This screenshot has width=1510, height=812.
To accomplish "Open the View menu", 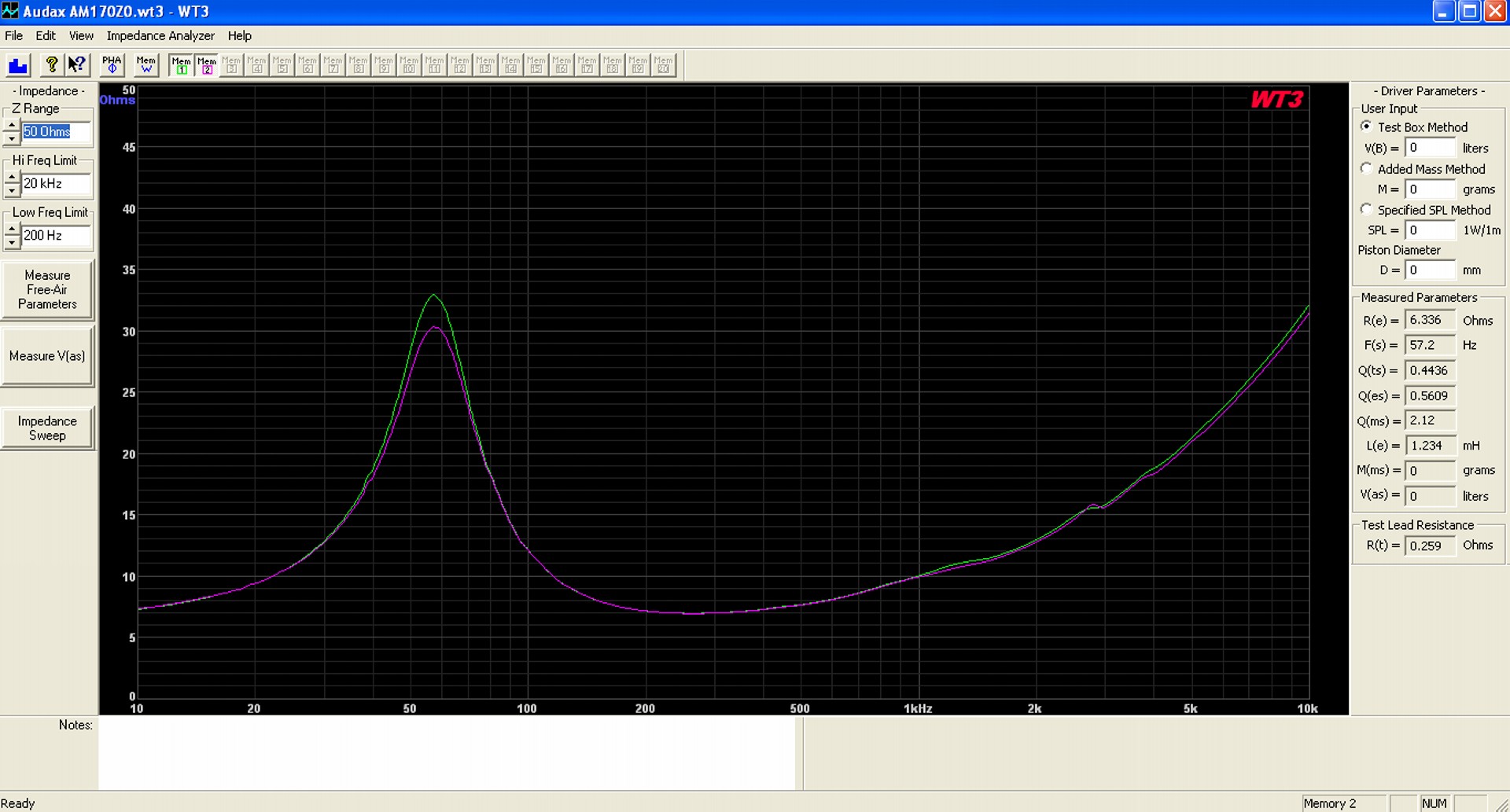I will click(x=81, y=35).
